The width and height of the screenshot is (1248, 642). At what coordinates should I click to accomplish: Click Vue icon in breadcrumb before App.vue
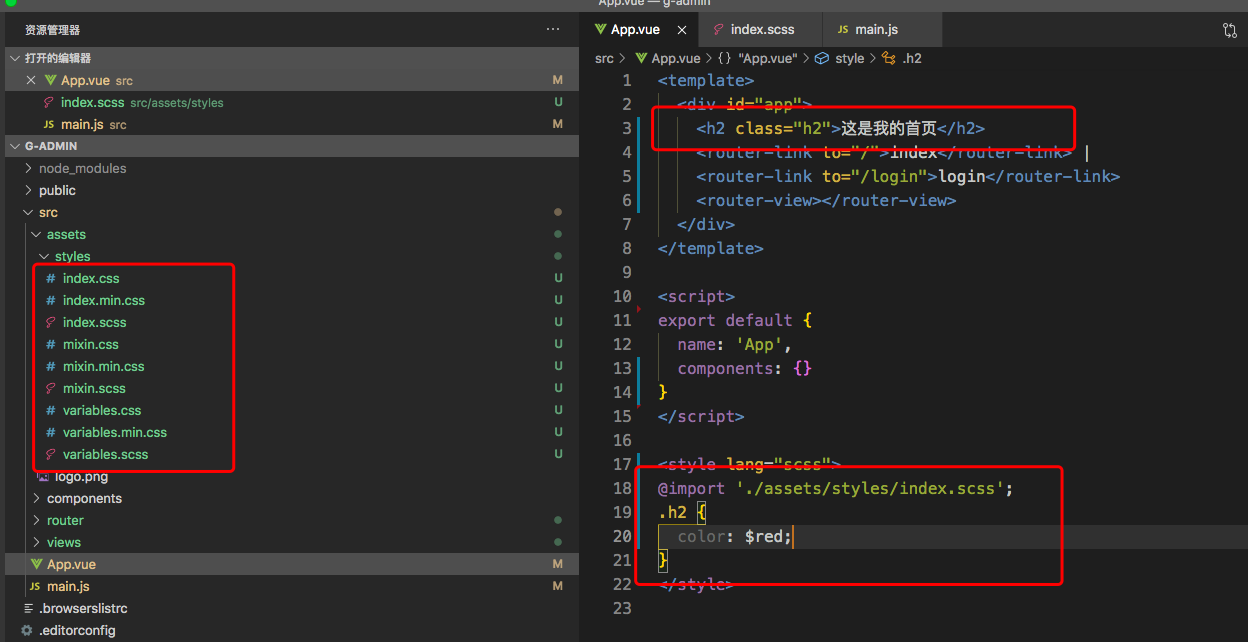[x=642, y=58]
